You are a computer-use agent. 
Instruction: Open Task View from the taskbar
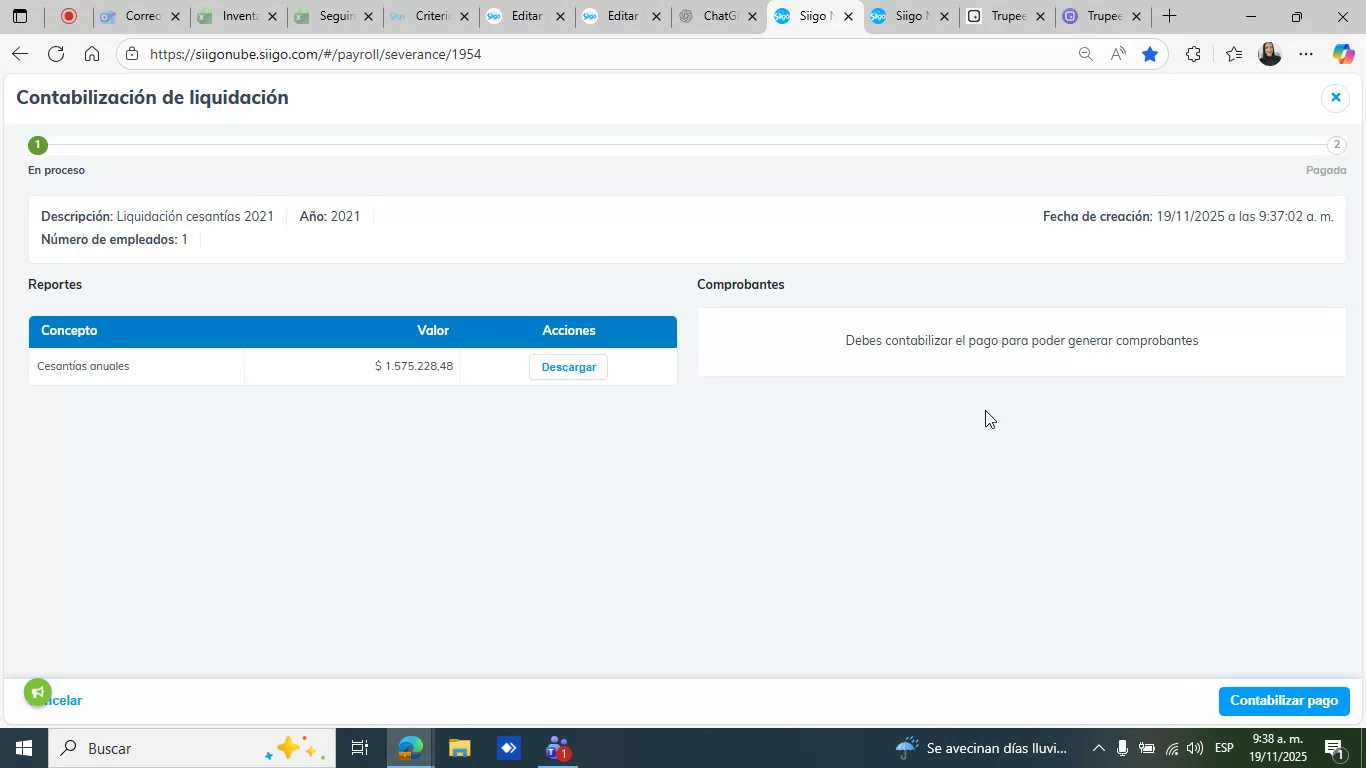point(360,748)
